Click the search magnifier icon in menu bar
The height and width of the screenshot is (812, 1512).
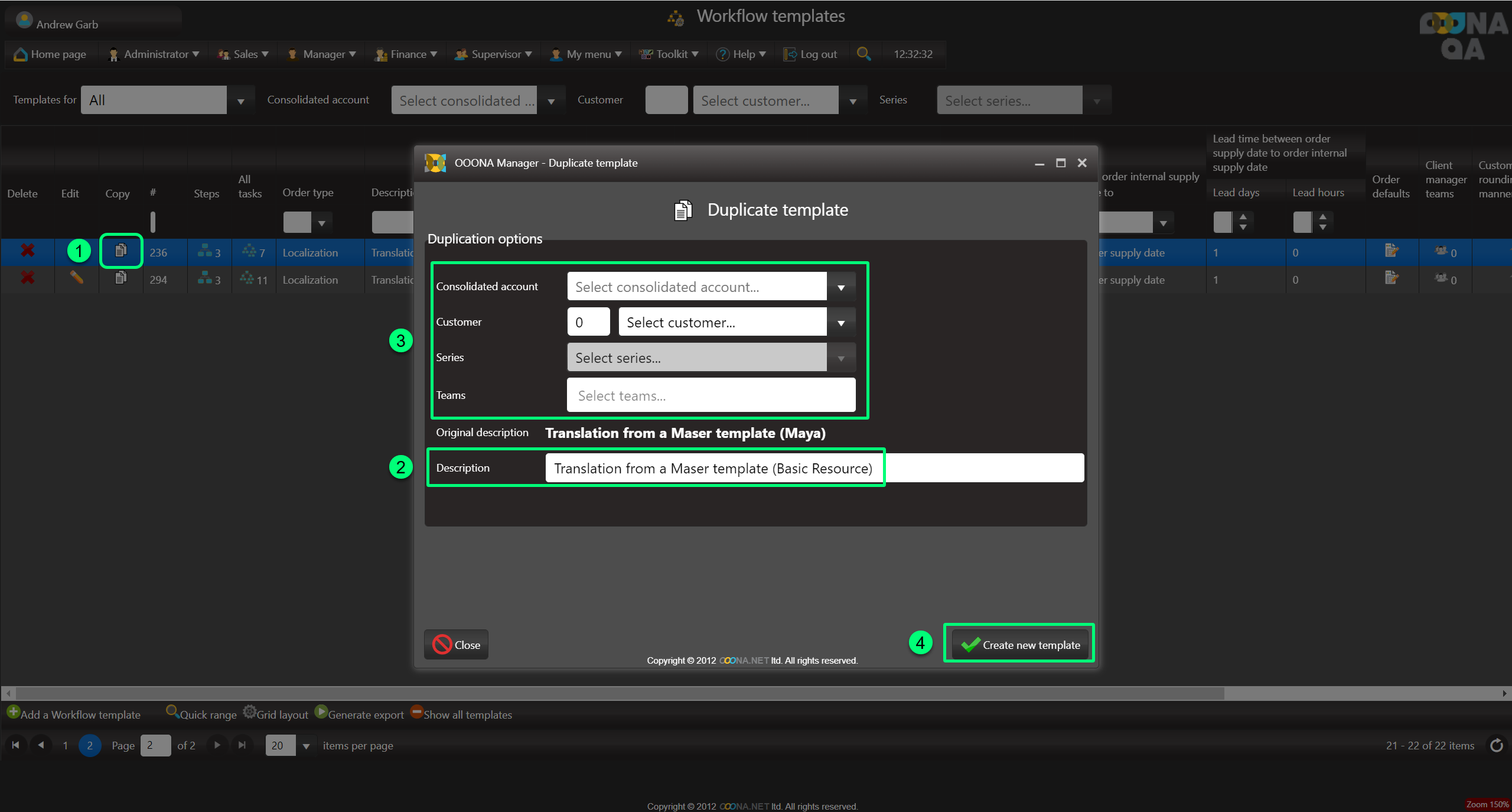point(863,54)
